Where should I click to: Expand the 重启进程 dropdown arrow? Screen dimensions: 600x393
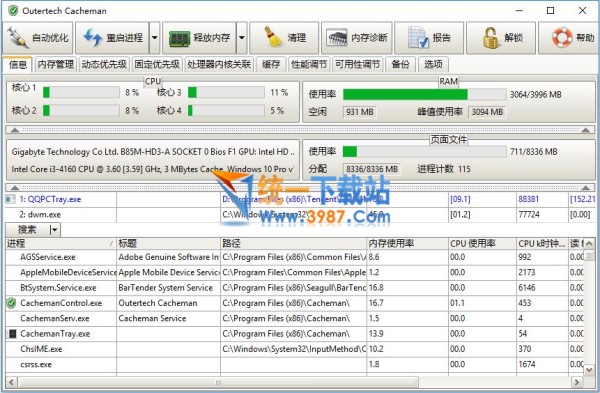[155, 38]
